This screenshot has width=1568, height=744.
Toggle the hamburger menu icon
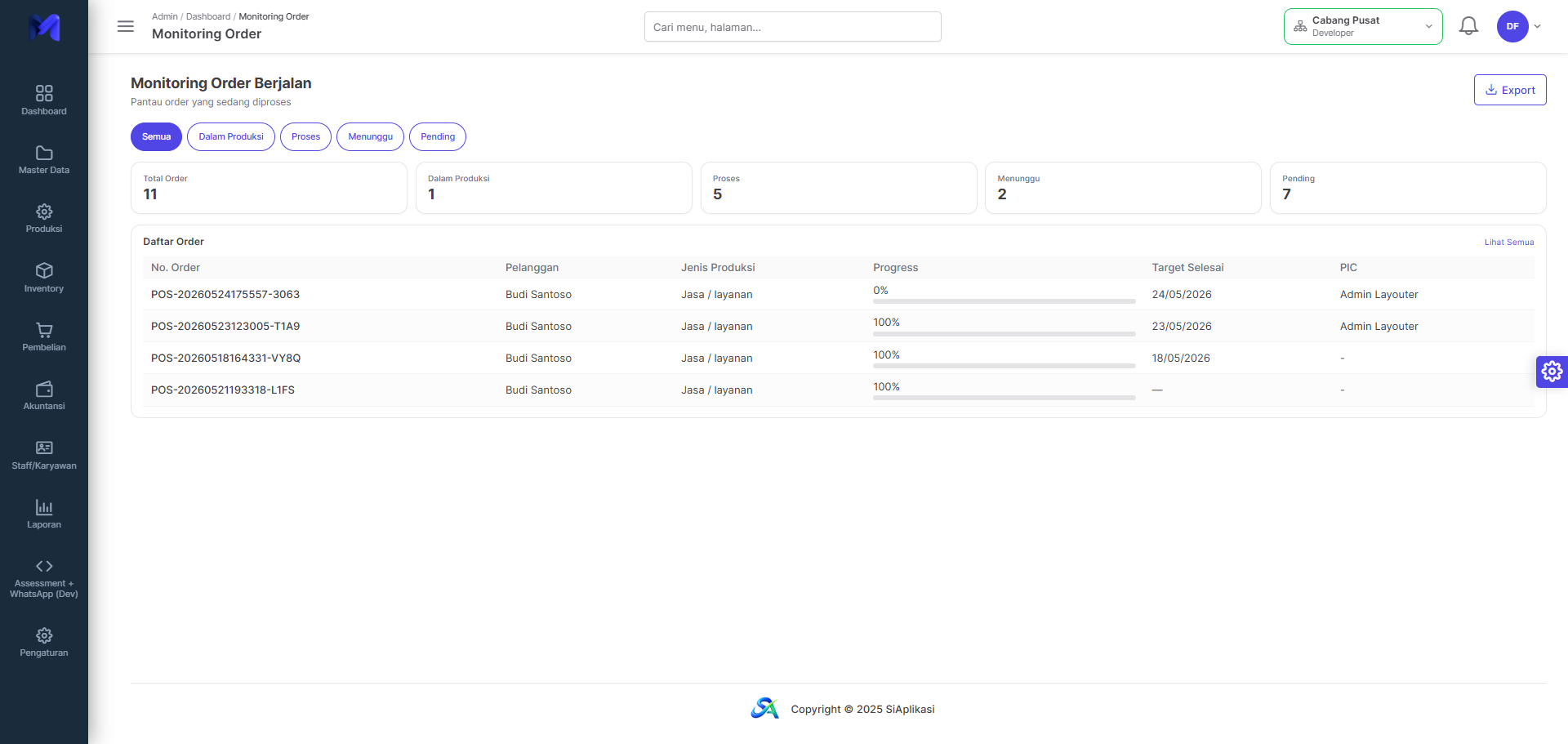(x=126, y=26)
